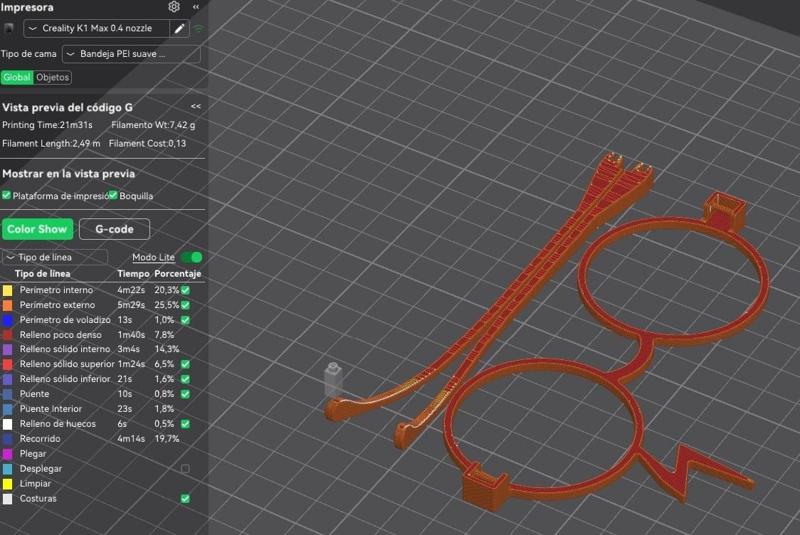Uncheck Relleno de huecos visibility
Image resolution: width=800 pixels, height=535 pixels.
[185, 424]
